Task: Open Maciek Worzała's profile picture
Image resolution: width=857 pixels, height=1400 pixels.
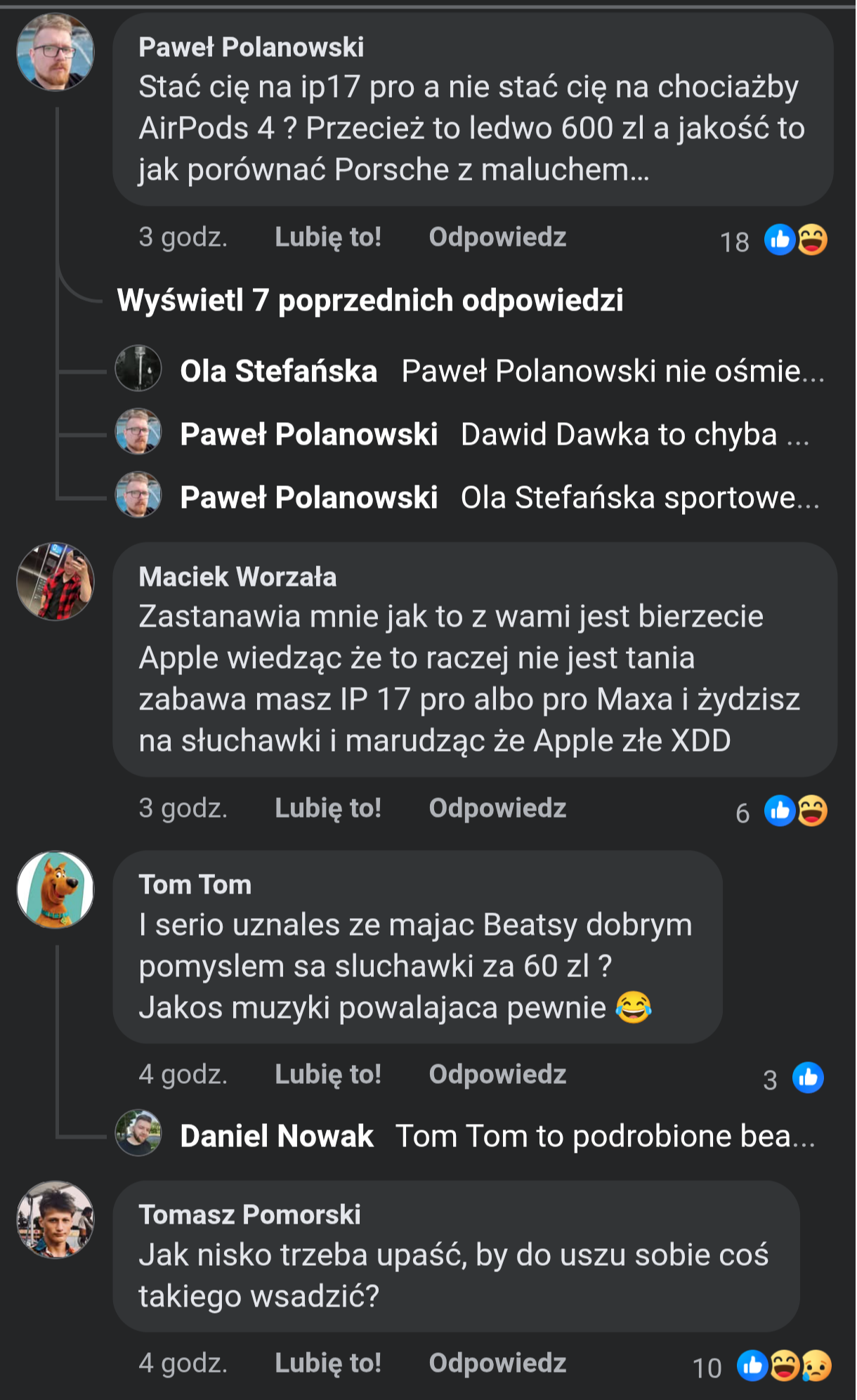Action: (x=55, y=581)
